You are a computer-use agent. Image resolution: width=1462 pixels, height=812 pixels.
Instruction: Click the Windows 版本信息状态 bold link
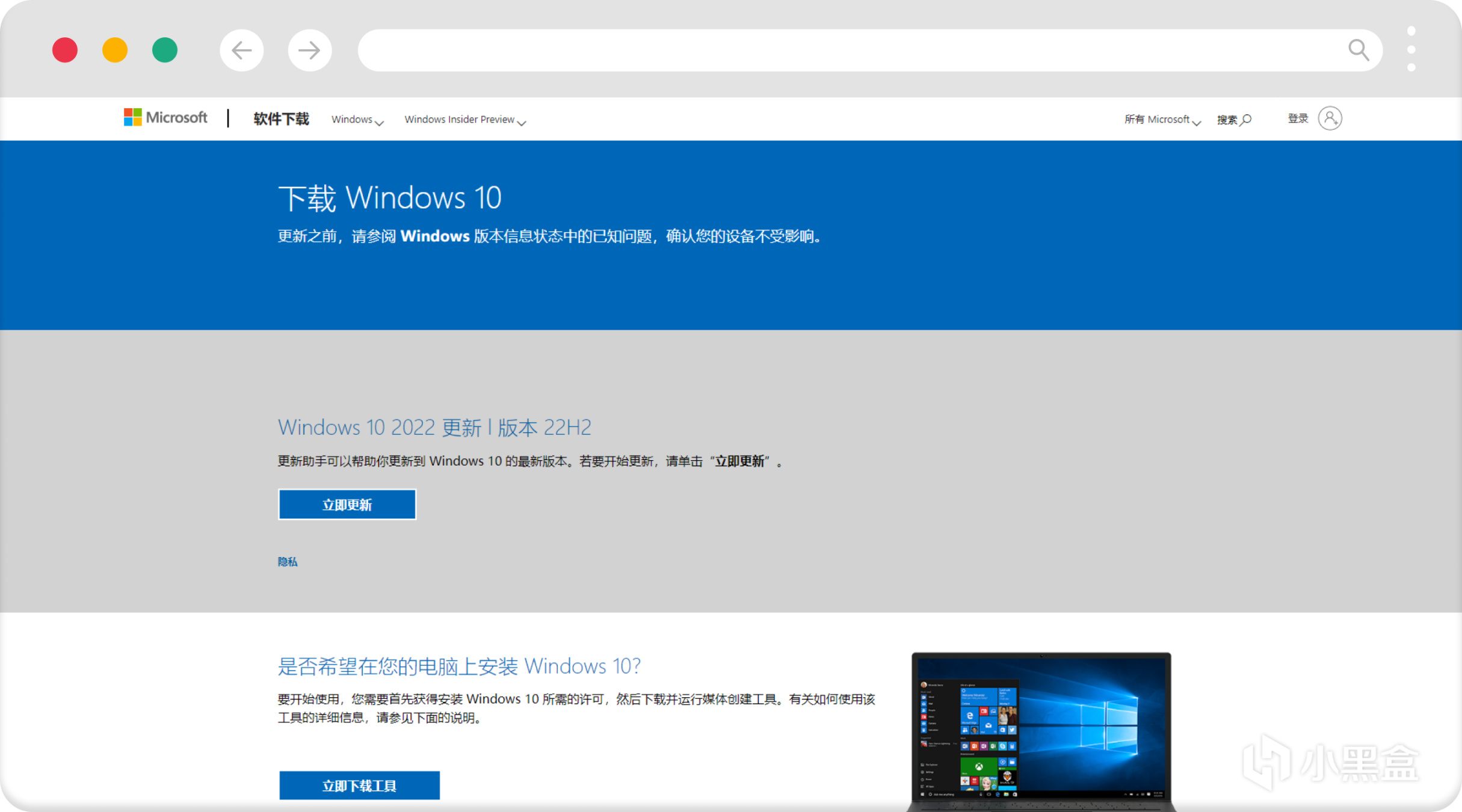pyautogui.click(x=435, y=236)
